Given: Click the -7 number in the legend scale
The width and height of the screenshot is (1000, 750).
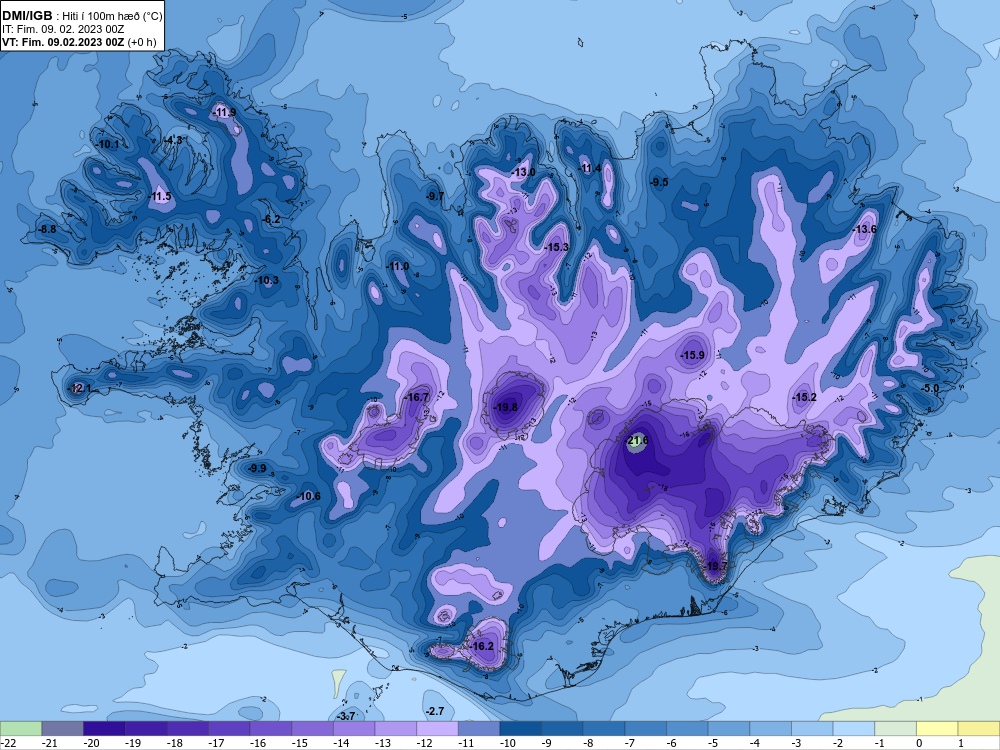Looking at the screenshot, I should 629,744.
